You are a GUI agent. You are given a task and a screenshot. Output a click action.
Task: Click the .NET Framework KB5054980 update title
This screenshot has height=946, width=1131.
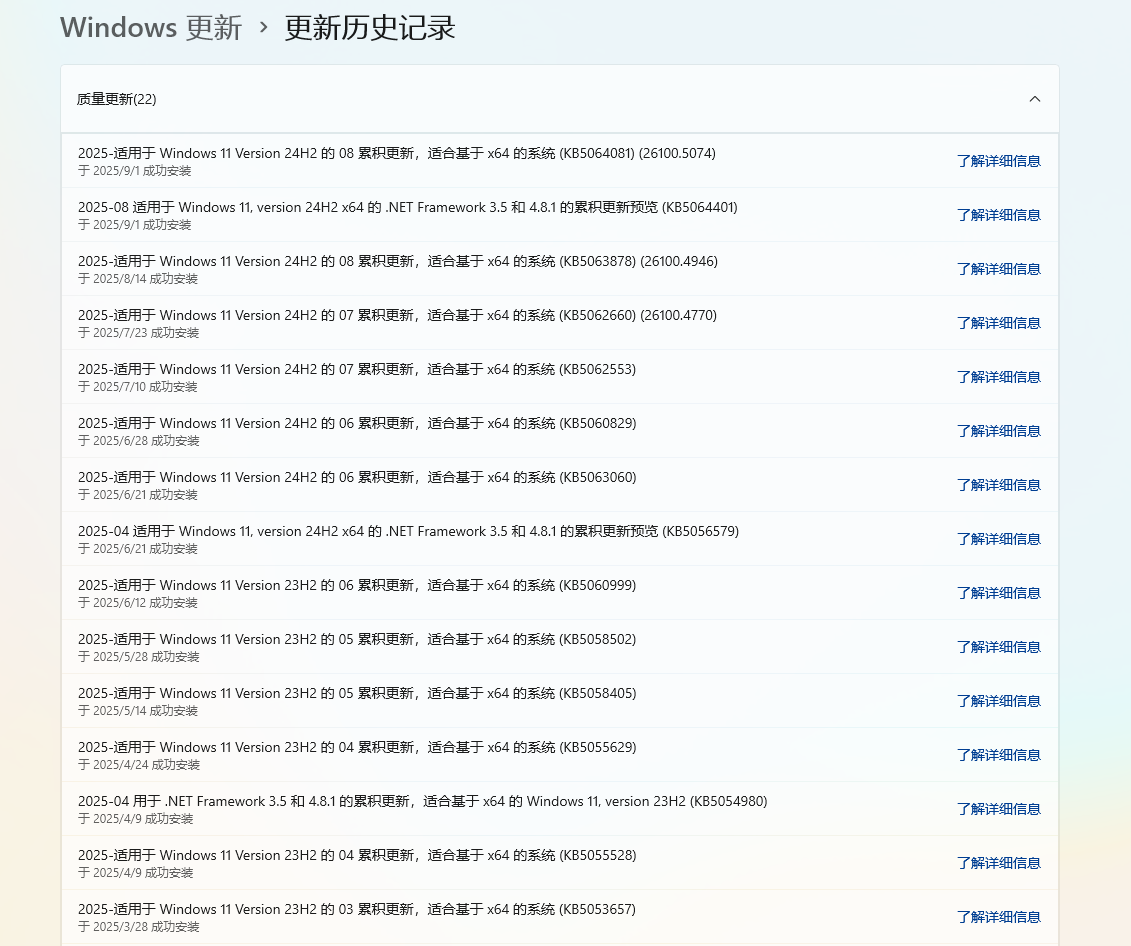pyautogui.click(x=423, y=802)
